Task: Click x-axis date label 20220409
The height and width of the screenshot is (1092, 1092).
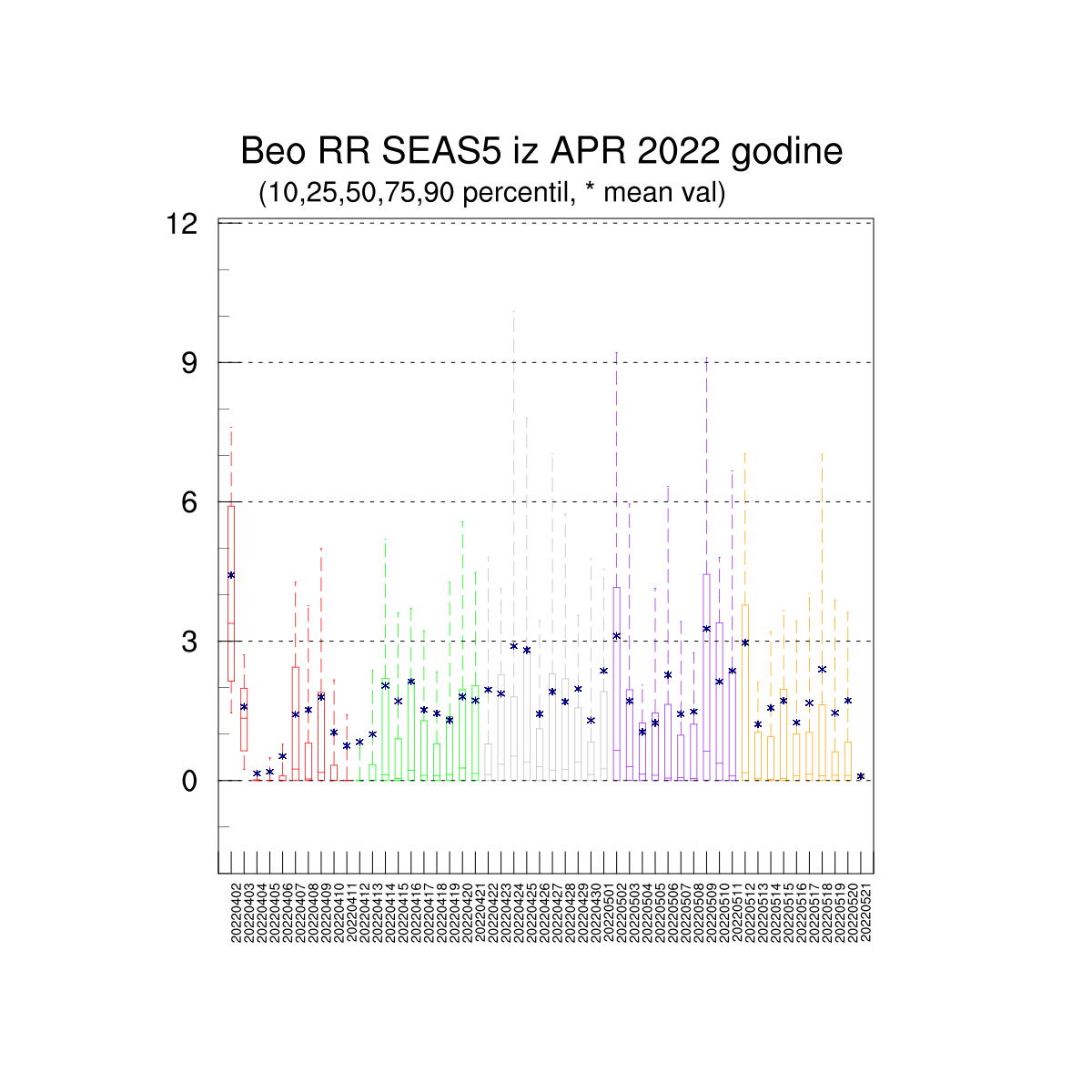Action: pos(326,912)
